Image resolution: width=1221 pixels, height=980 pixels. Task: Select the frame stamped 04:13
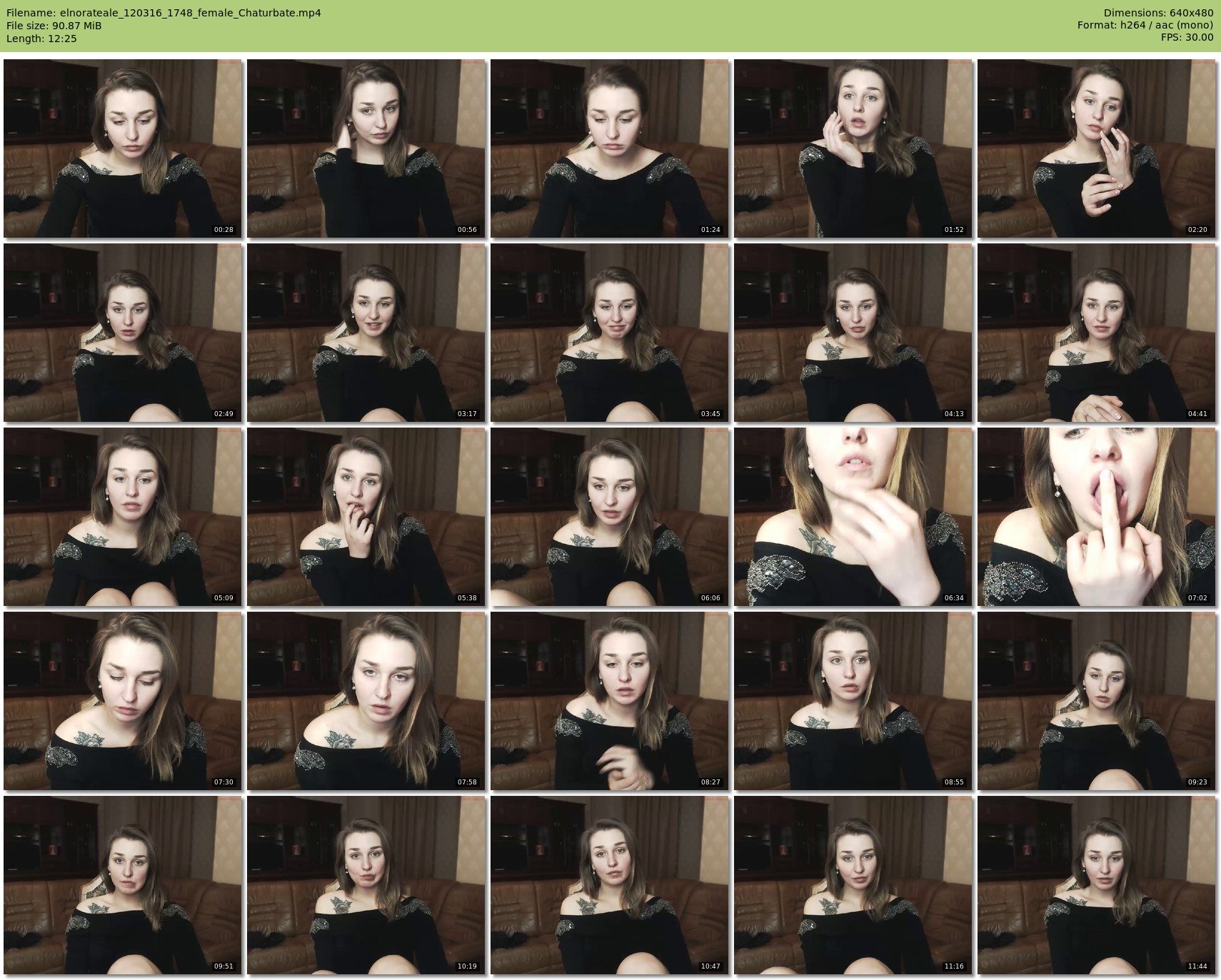coord(853,333)
